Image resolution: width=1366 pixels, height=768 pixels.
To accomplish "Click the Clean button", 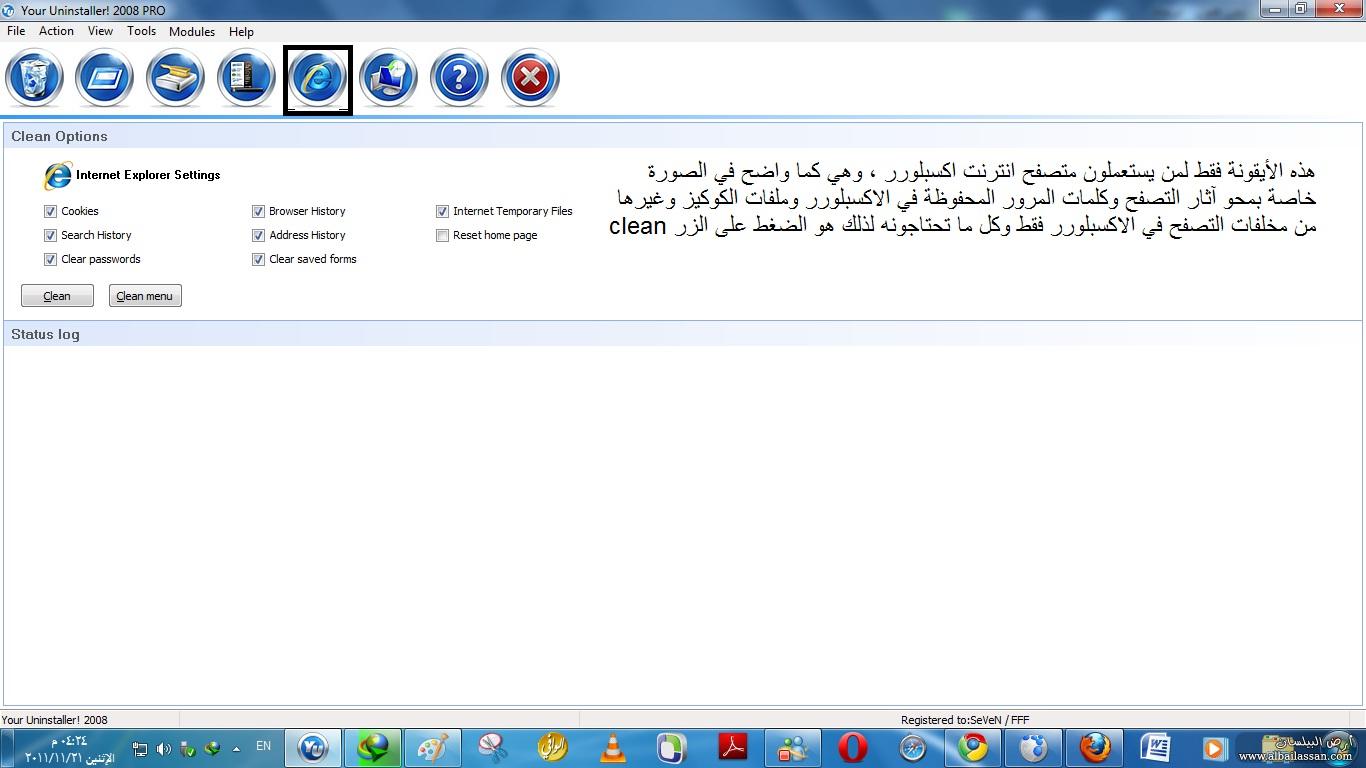I will pyautogui.click(x=57, y=296).
